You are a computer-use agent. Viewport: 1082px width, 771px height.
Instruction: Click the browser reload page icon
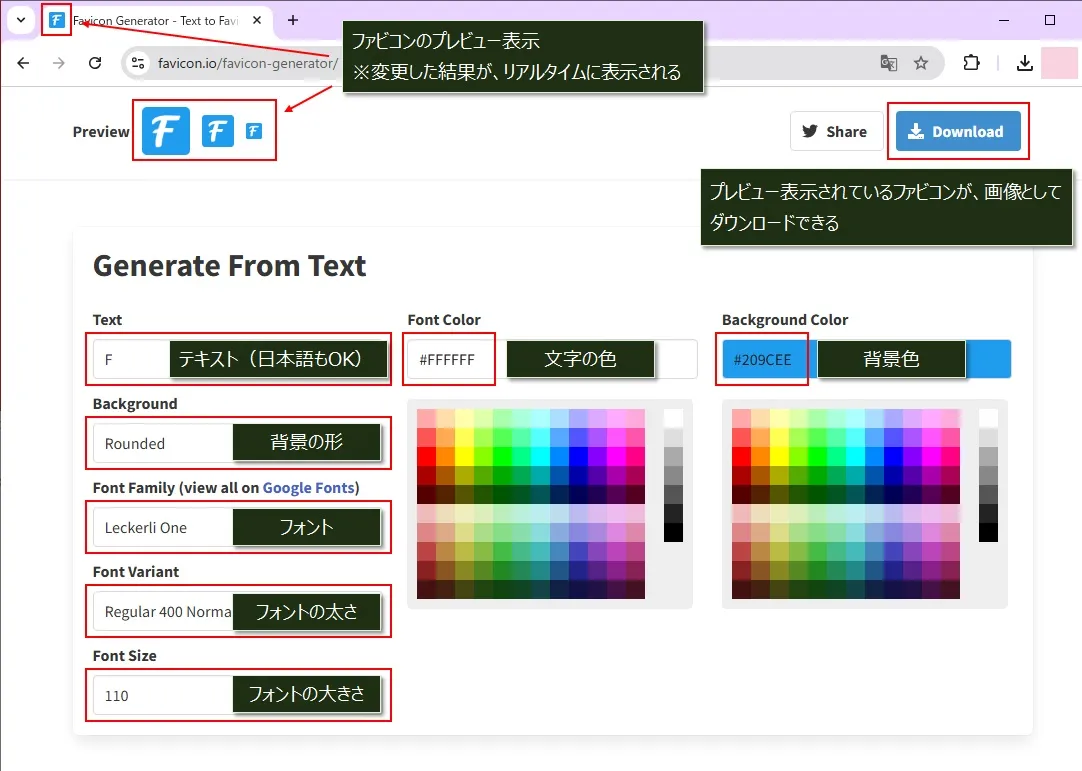coord(95,63)
